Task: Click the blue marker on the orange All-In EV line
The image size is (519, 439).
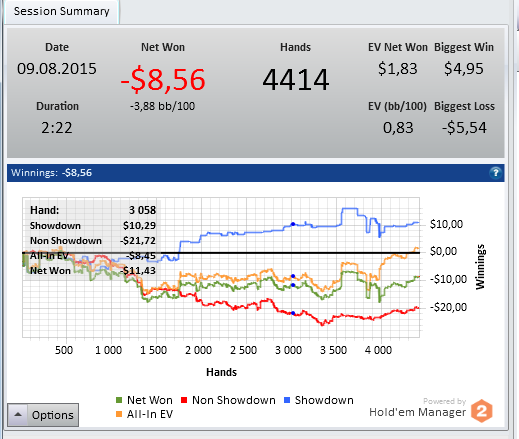Action: point(293,276)
